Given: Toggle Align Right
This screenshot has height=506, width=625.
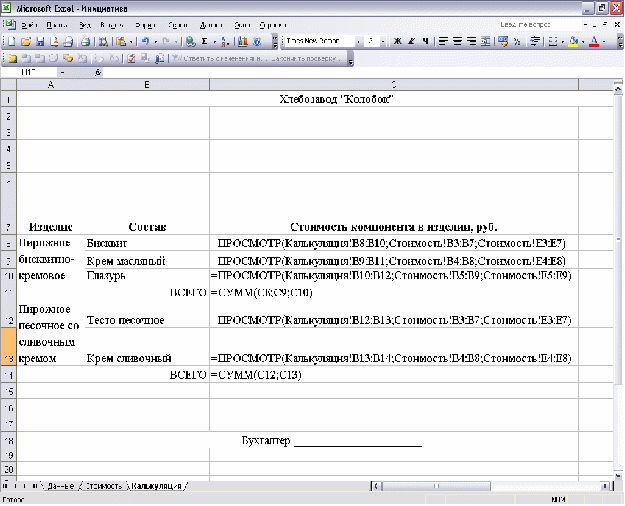Looking at the screenshot, I should tap(472, 41).
